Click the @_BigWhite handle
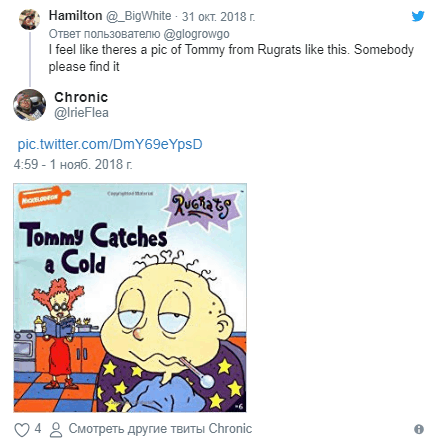 (x=138, y=16)
